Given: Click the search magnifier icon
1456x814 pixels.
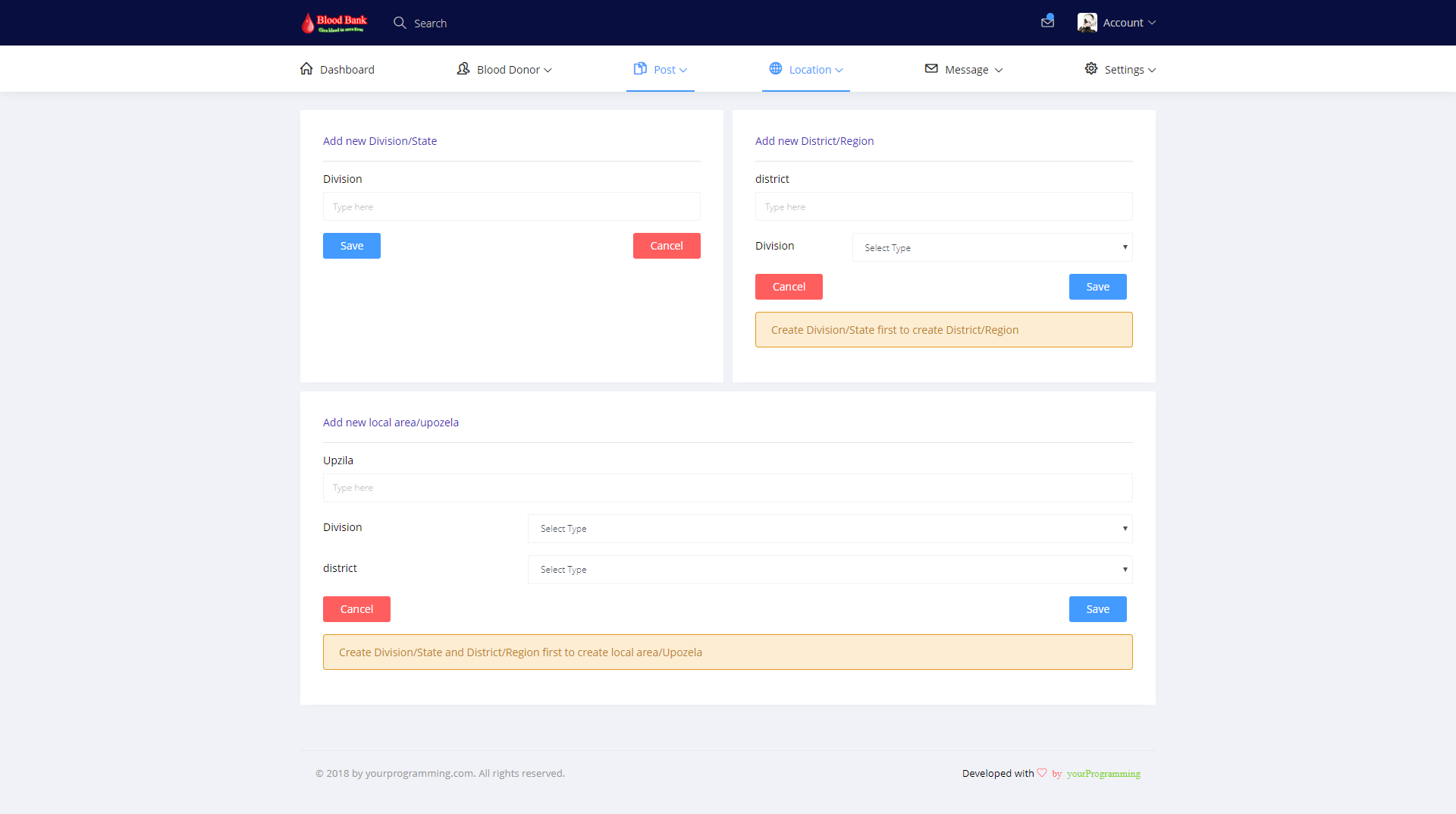Looking at the screenshot, I should [x=400, y=23].
